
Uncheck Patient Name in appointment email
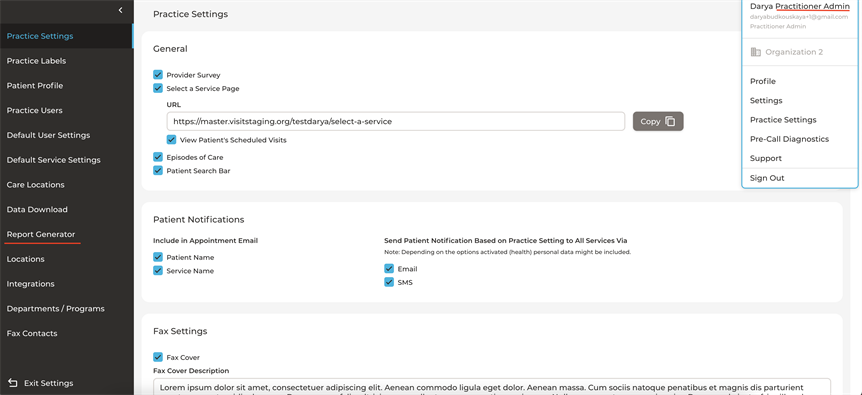[158, 257]
